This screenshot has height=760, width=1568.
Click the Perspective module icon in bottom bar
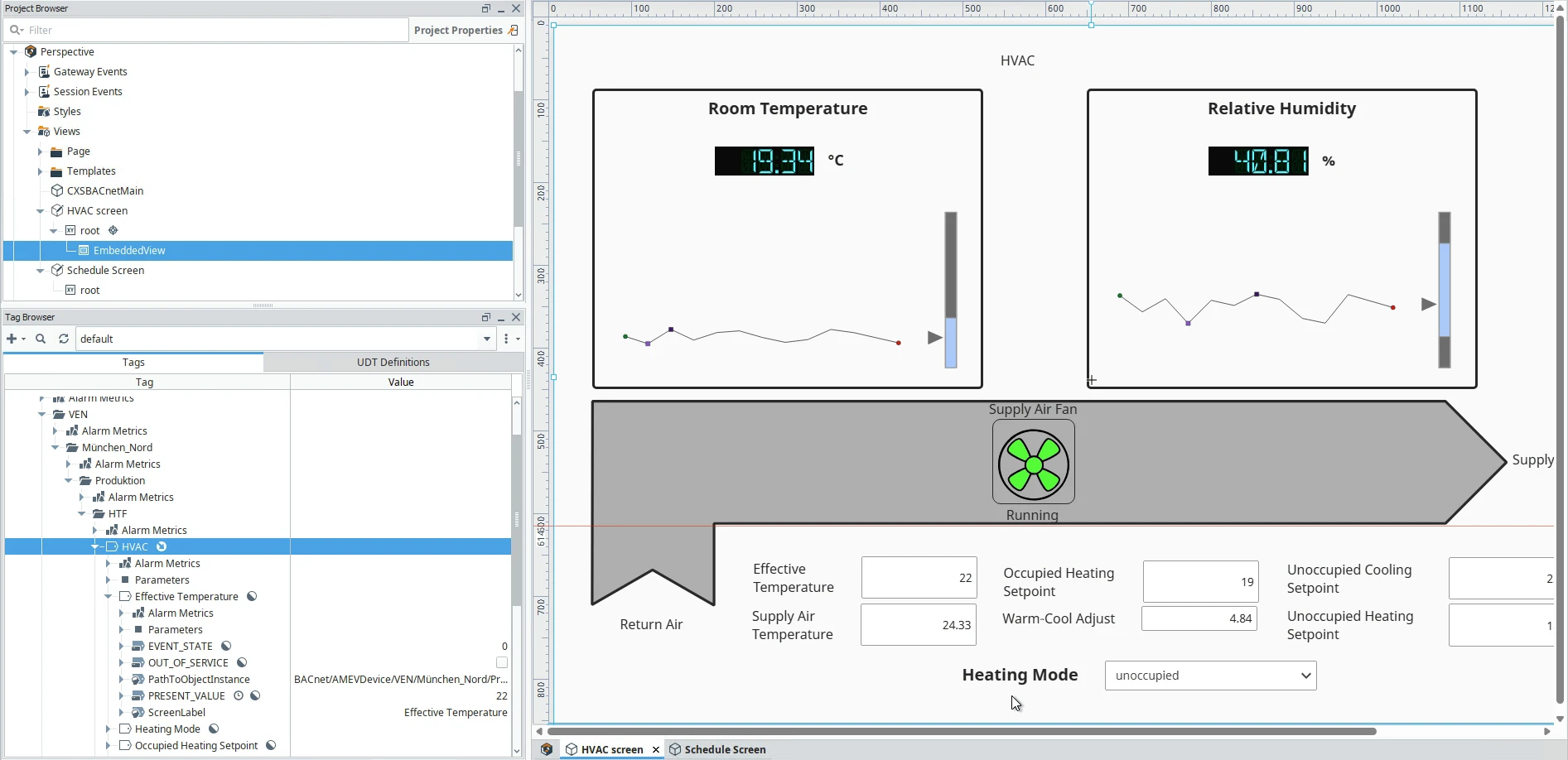click(547, 749)
